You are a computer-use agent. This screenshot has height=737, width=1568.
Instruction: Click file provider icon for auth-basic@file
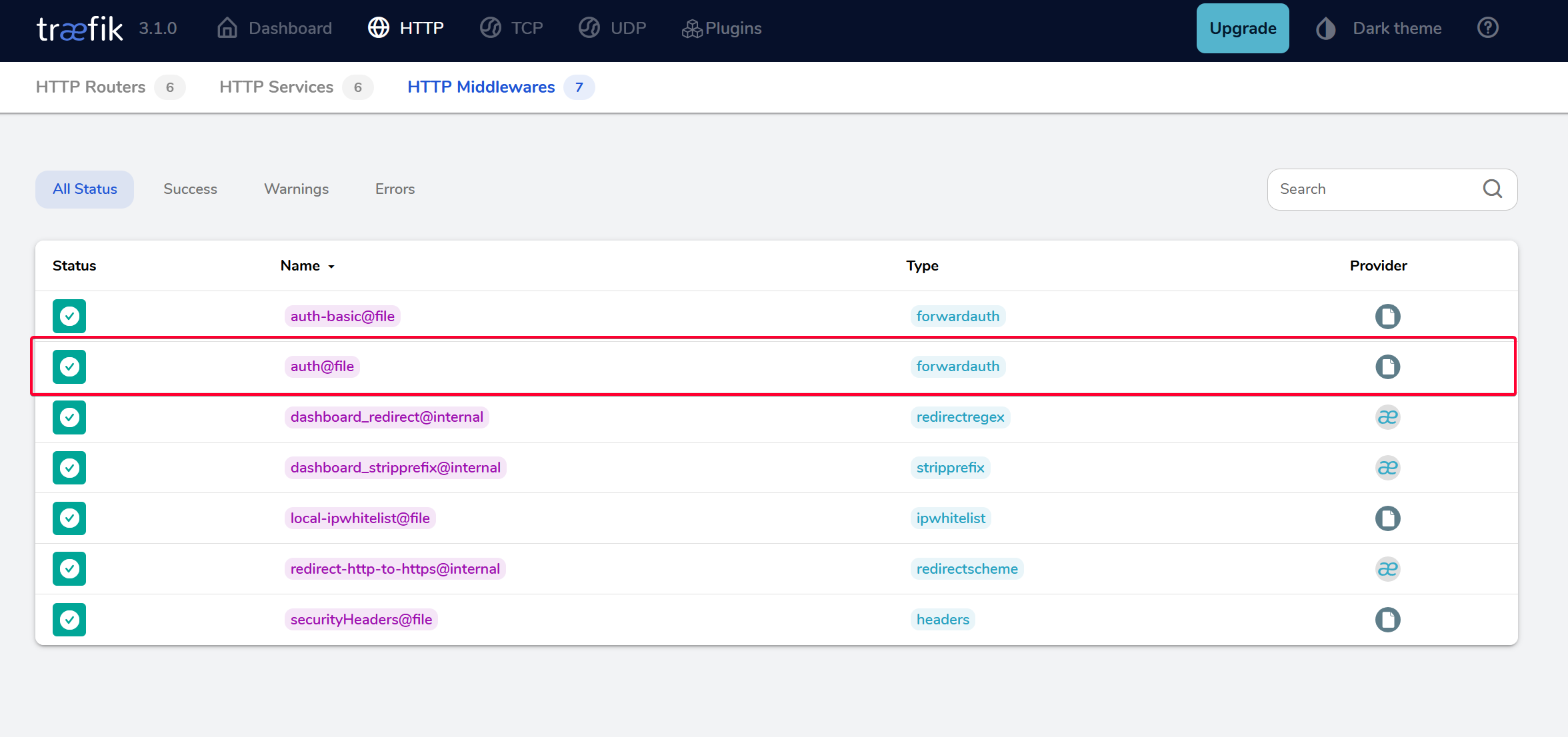click(x=1388, y=316)
